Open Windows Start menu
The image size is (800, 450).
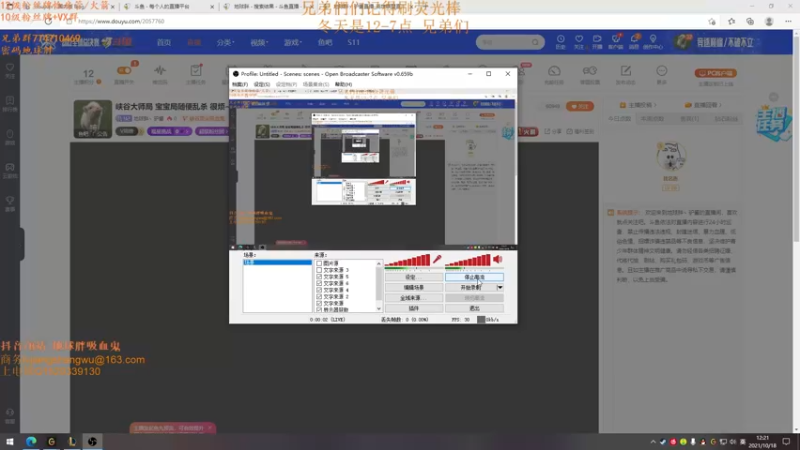click(10, 441)
